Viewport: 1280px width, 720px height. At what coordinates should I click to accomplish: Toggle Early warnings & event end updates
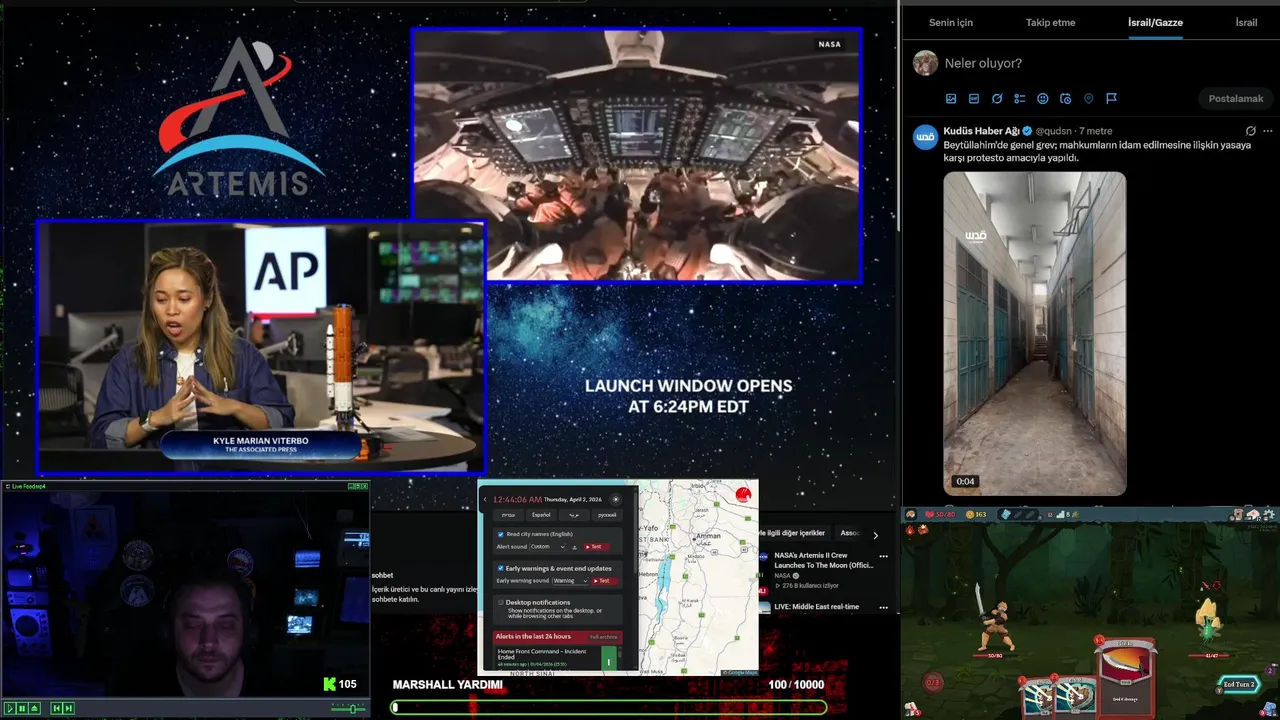pos(501,568)
